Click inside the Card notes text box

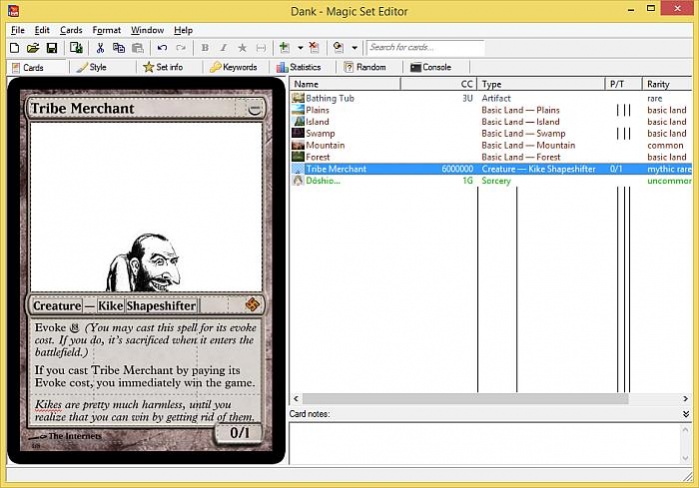tap(485, 443)
